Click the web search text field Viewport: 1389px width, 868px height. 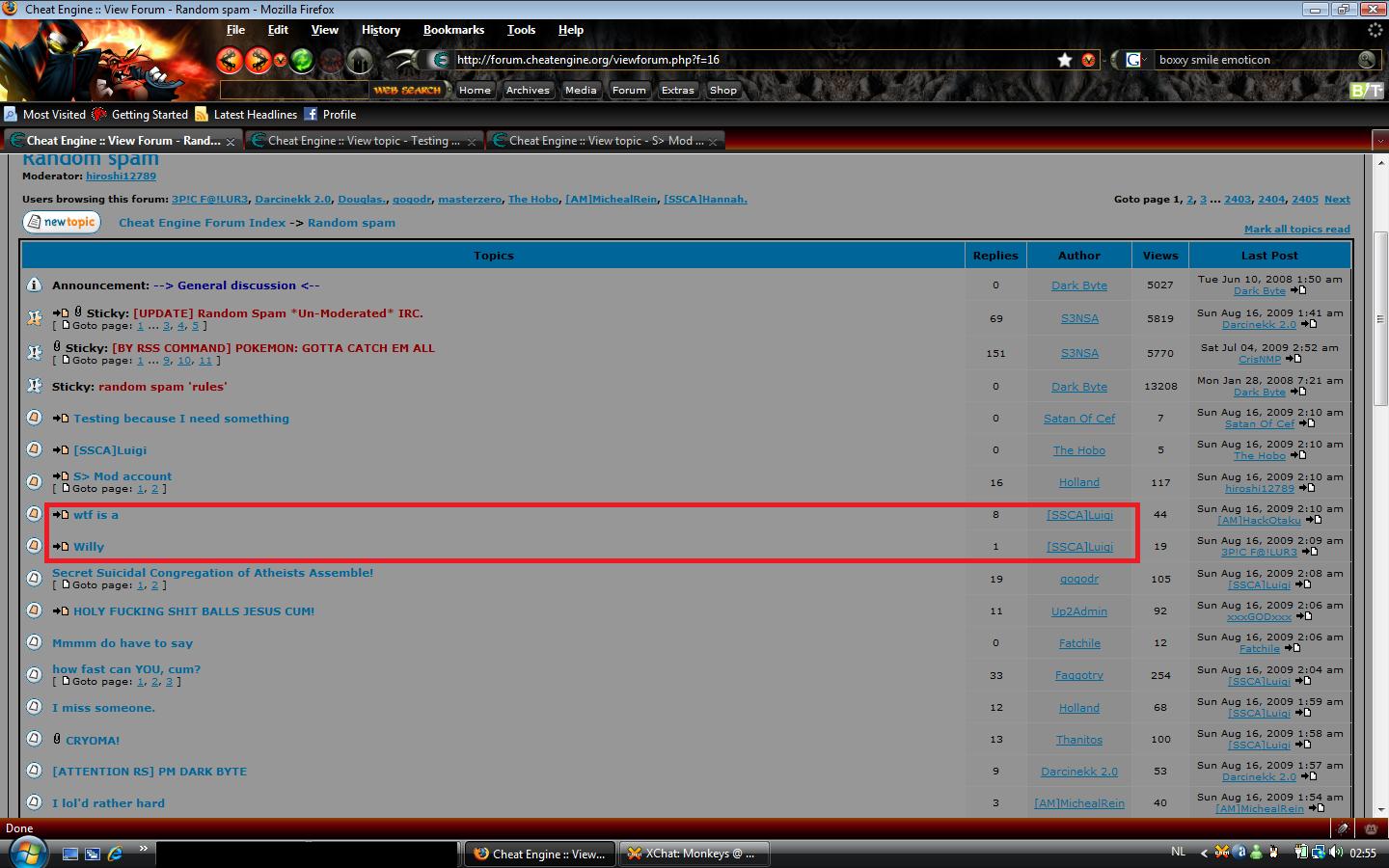click(x=294, y=90)
